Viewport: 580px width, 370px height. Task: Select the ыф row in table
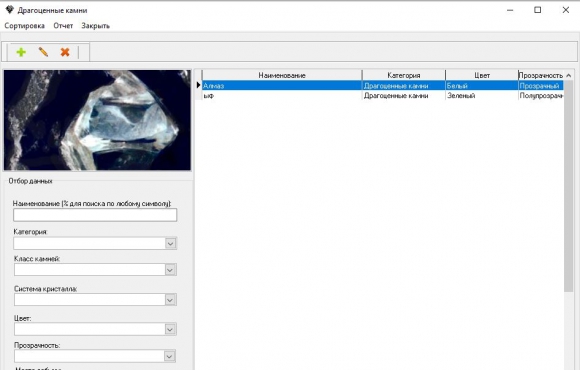click(x=382, y=95)
